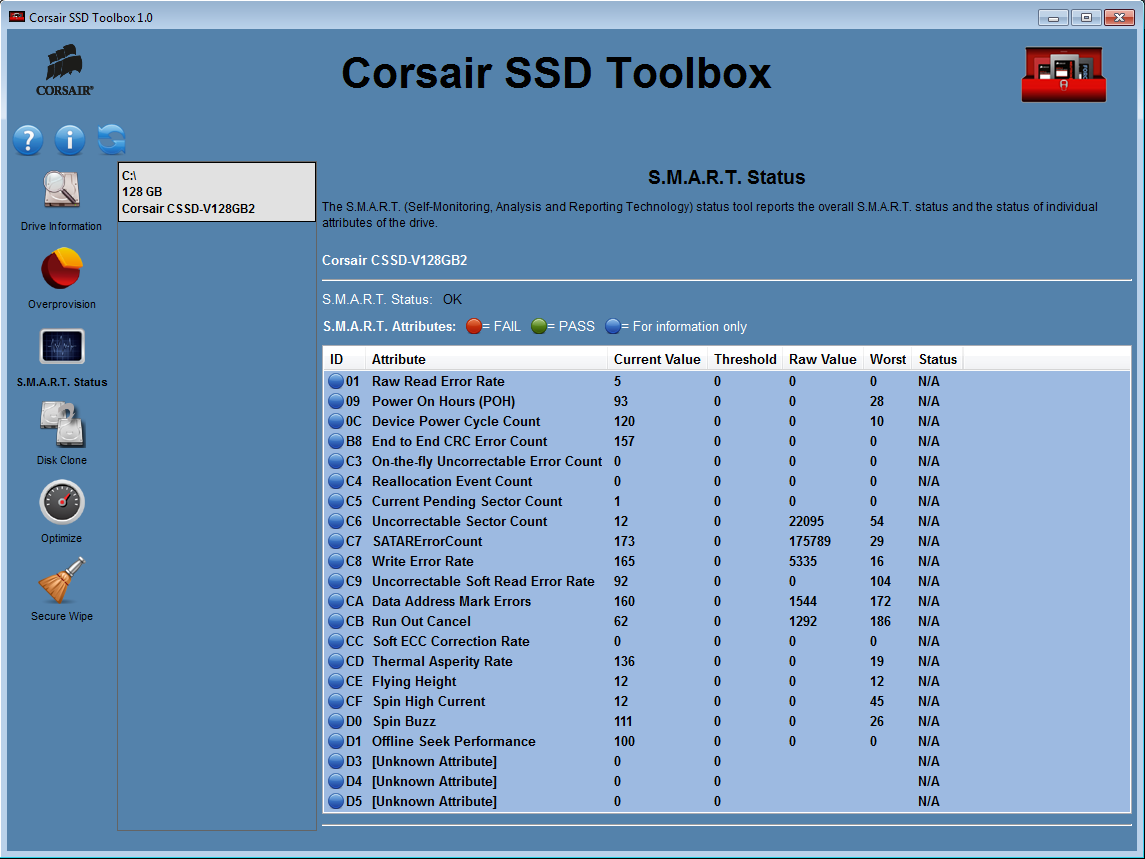Screen dimensions: 1145x859
Task: Click the red toolbox icon
Action: pyautogui.click(x=1063, y=75)
